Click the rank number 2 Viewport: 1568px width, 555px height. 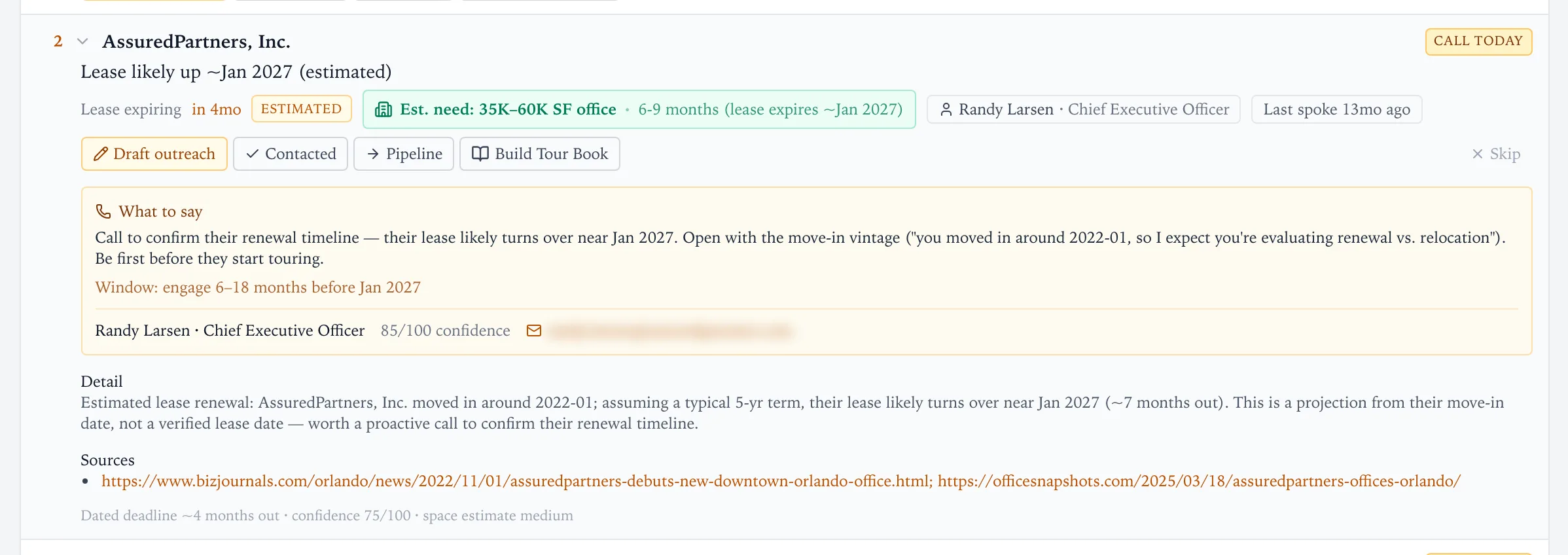coord(58,41)
